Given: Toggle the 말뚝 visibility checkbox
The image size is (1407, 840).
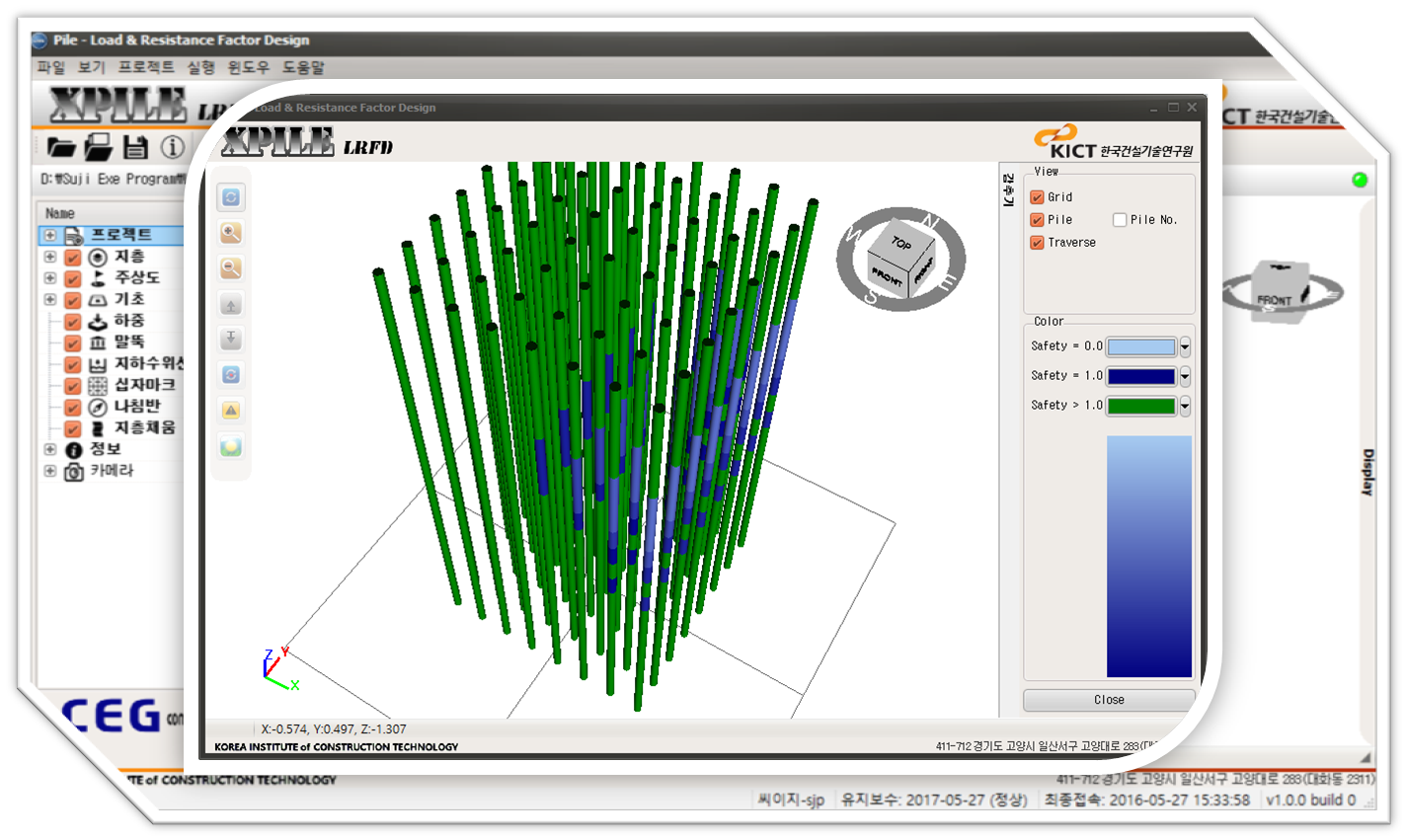Looking at the screenshot, I should pyautogui.click(x=73, y=344).
